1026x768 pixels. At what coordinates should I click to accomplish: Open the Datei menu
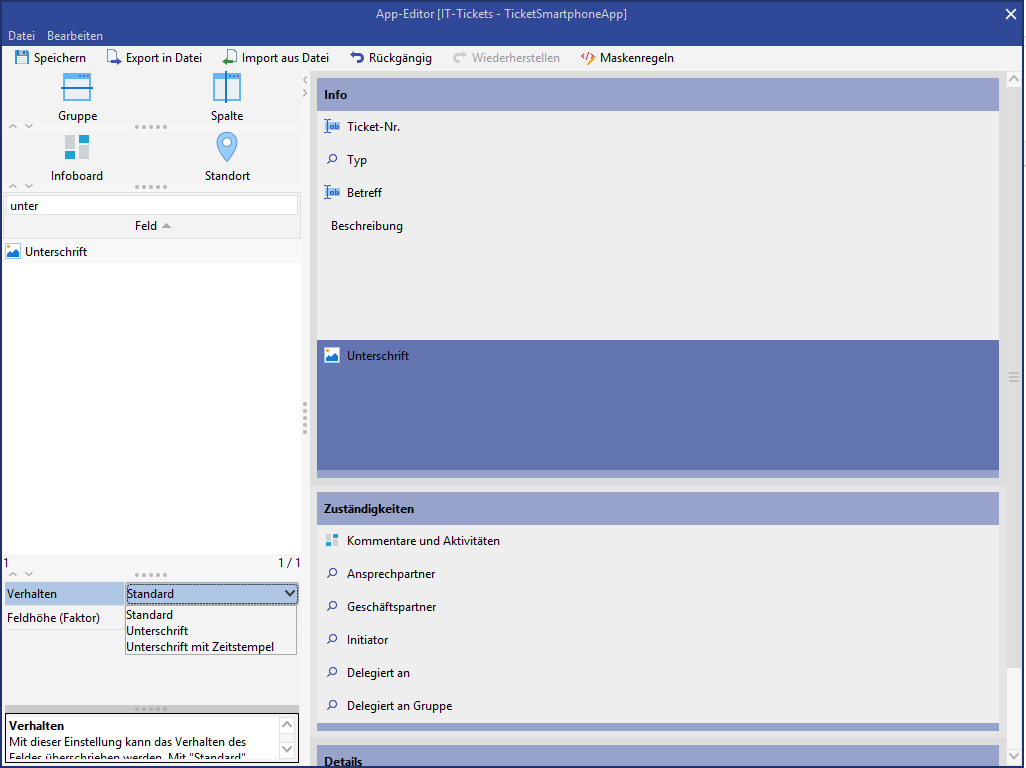click(21, 36)
